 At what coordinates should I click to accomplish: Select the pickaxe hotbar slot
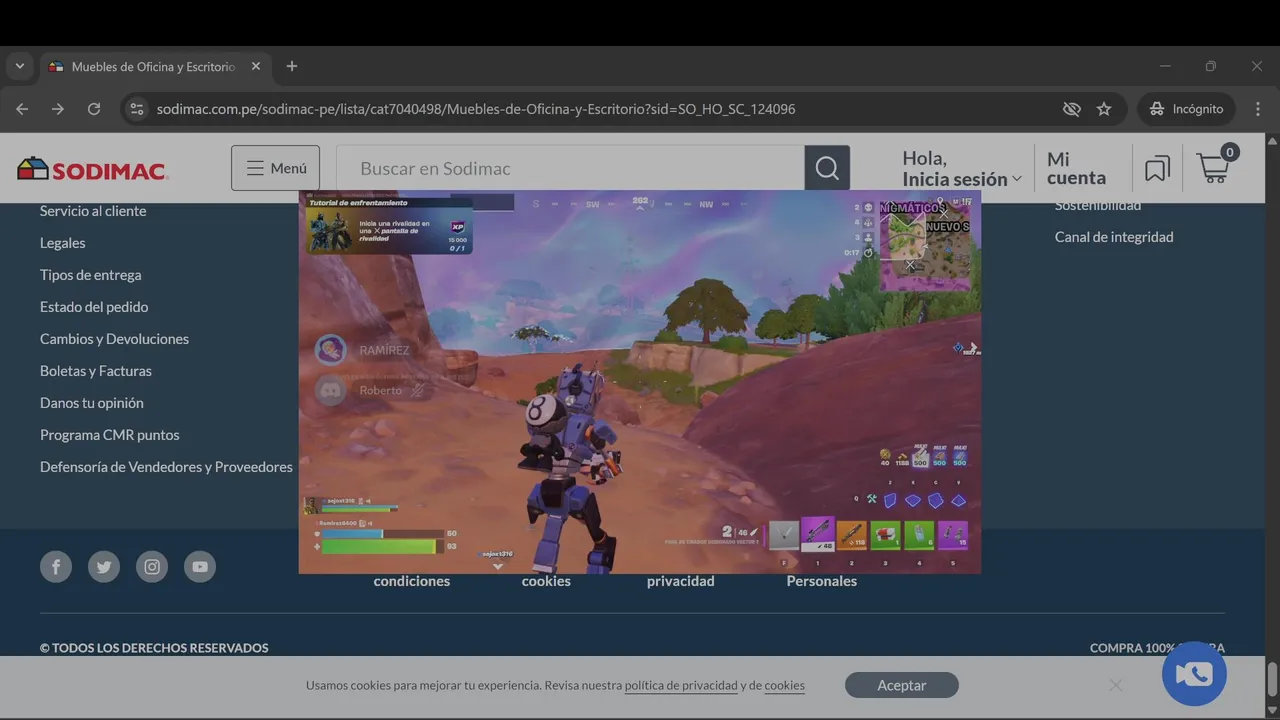[784, 535]
